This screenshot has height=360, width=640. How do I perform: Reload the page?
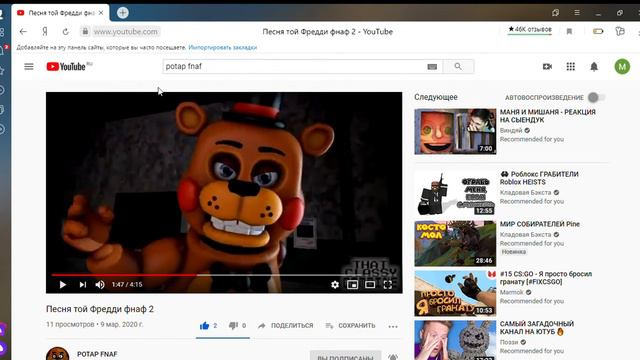(x=65, y=31)
